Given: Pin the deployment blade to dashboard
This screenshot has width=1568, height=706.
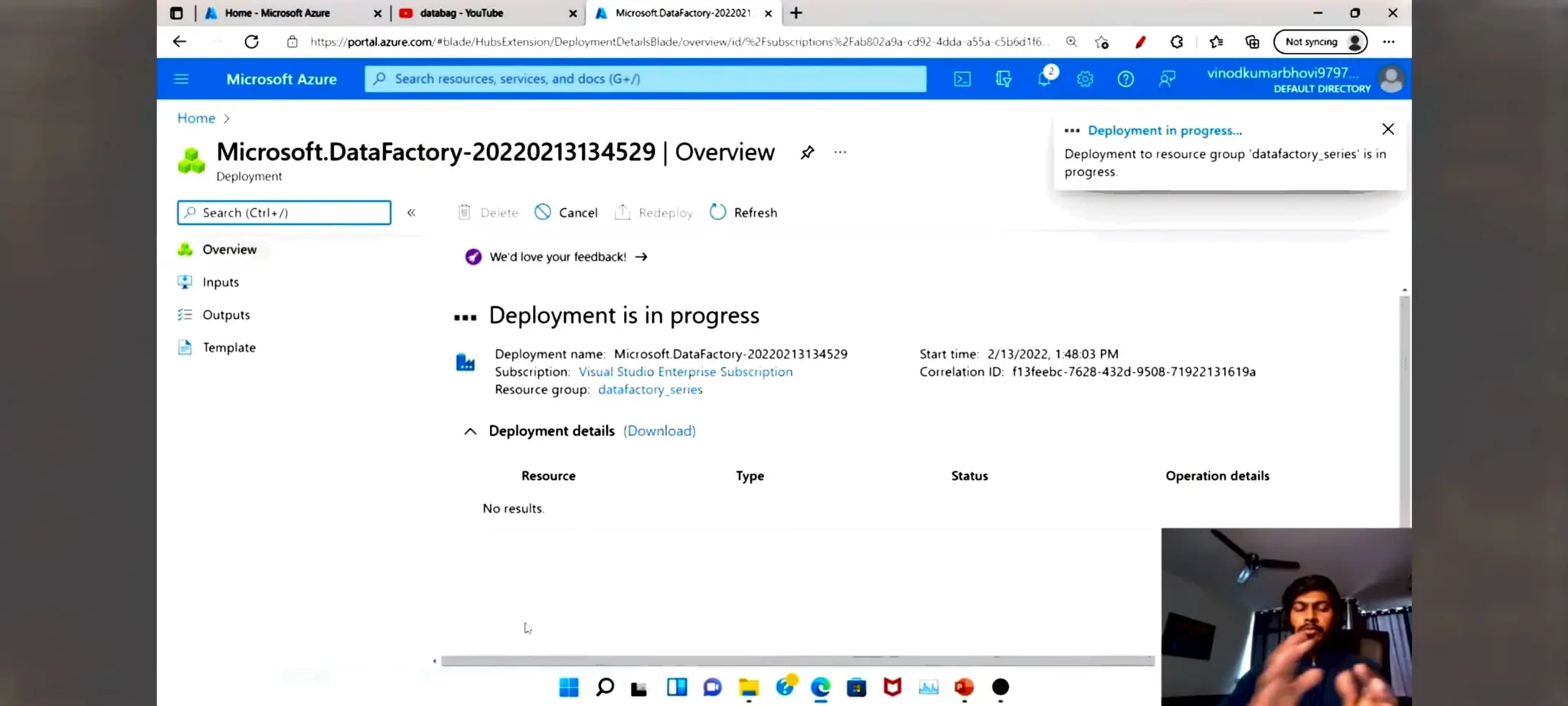Looking at the screenshot, I should click(x=807, y=152).
